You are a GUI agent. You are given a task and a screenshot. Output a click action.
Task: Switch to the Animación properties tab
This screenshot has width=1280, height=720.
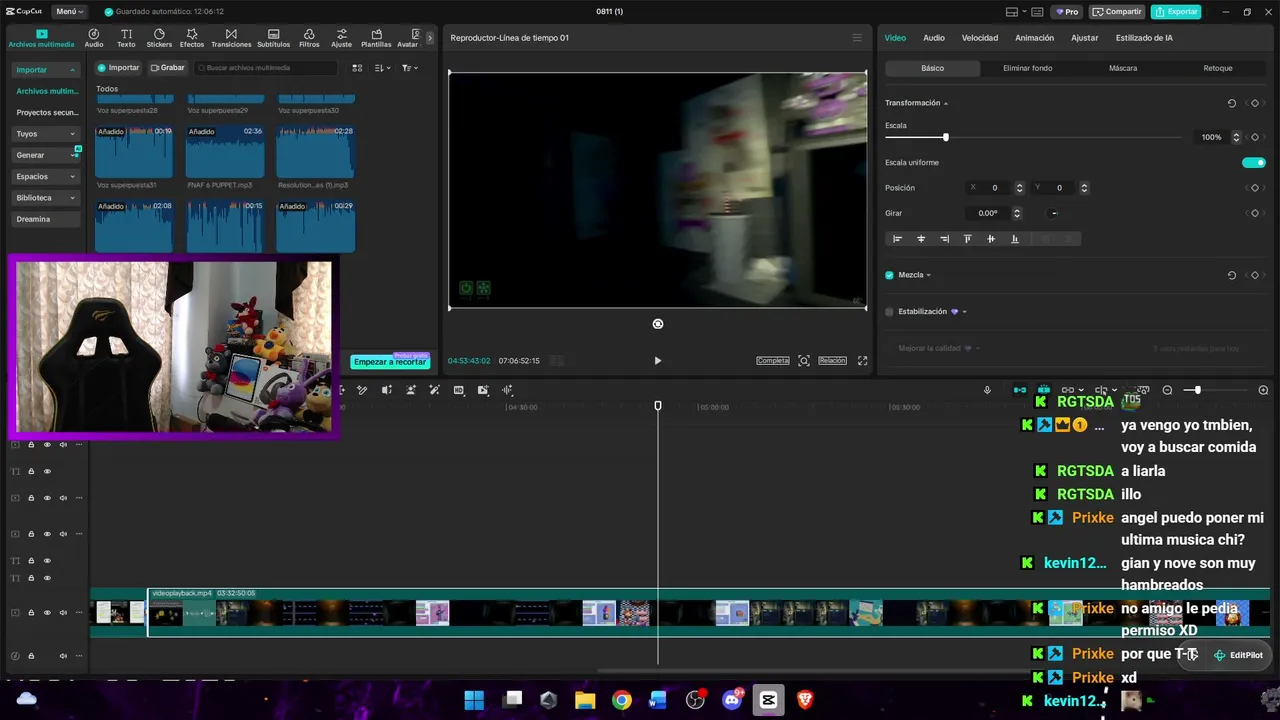(x=1034, y=38)
